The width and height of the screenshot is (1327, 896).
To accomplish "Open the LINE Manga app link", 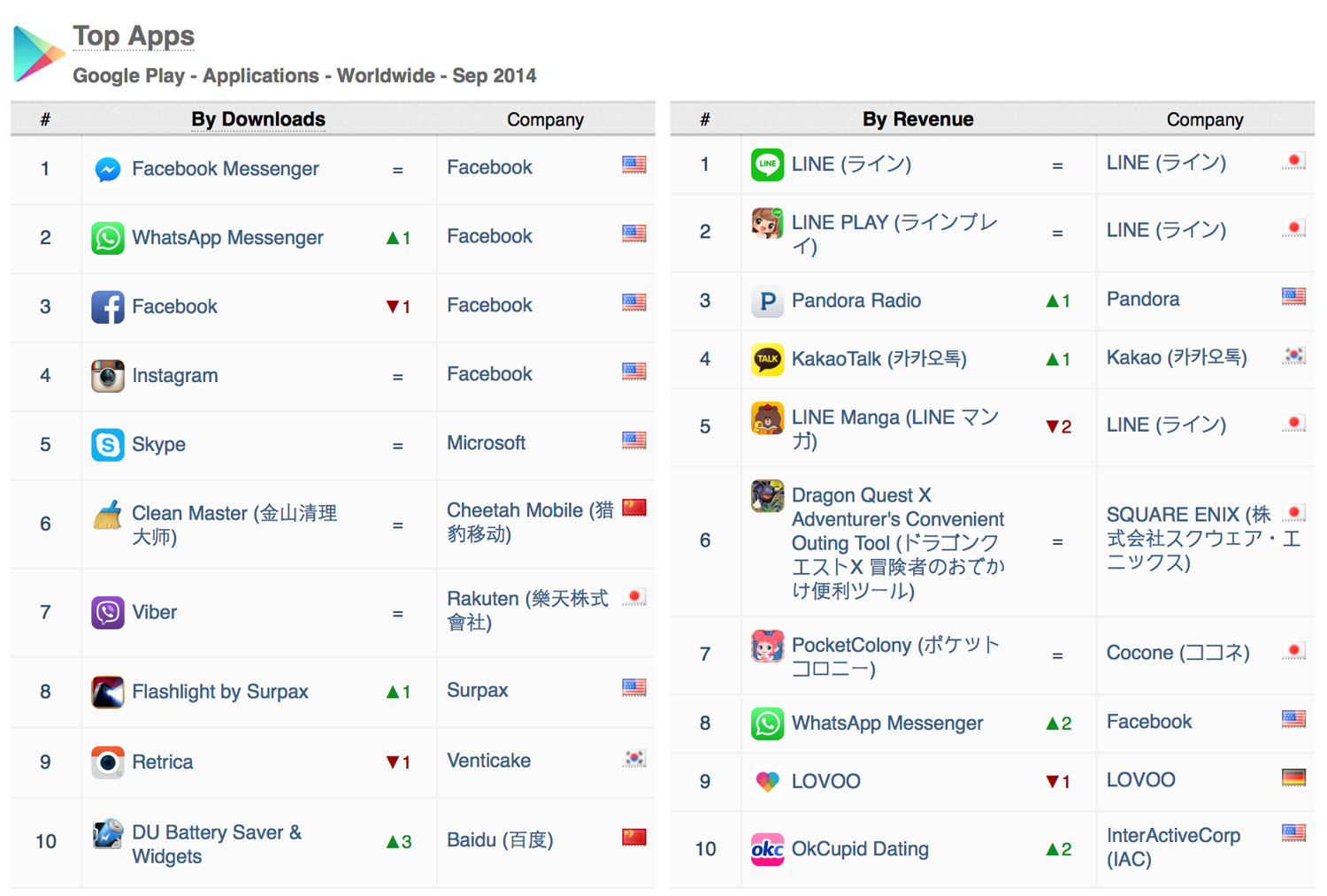I will click(895, 429).
